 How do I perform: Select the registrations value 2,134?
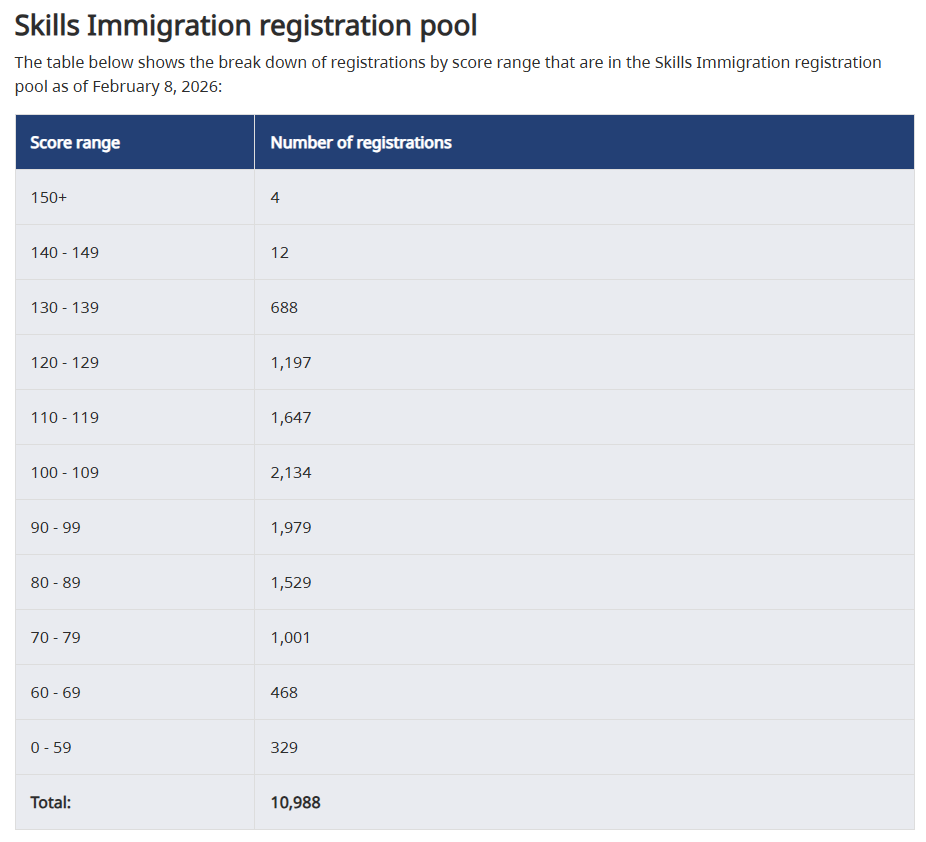pyautogui.click(x=291, y=472)
